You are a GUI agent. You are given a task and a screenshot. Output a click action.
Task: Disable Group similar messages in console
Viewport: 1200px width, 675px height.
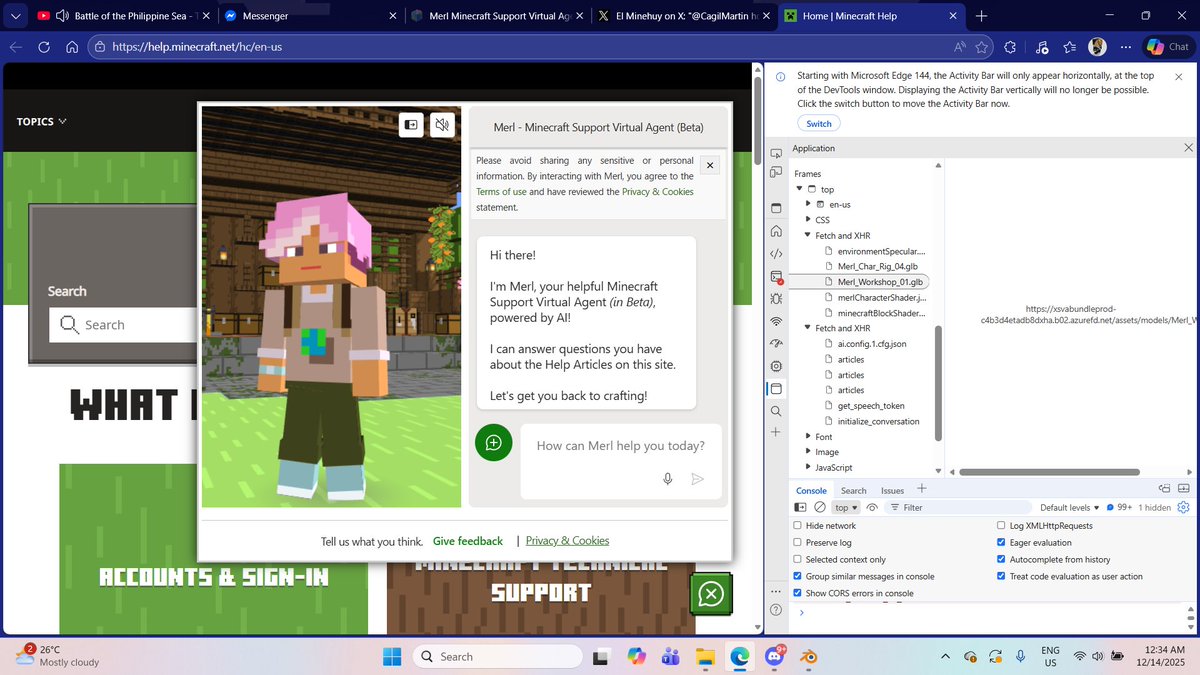tap(797, 577)
